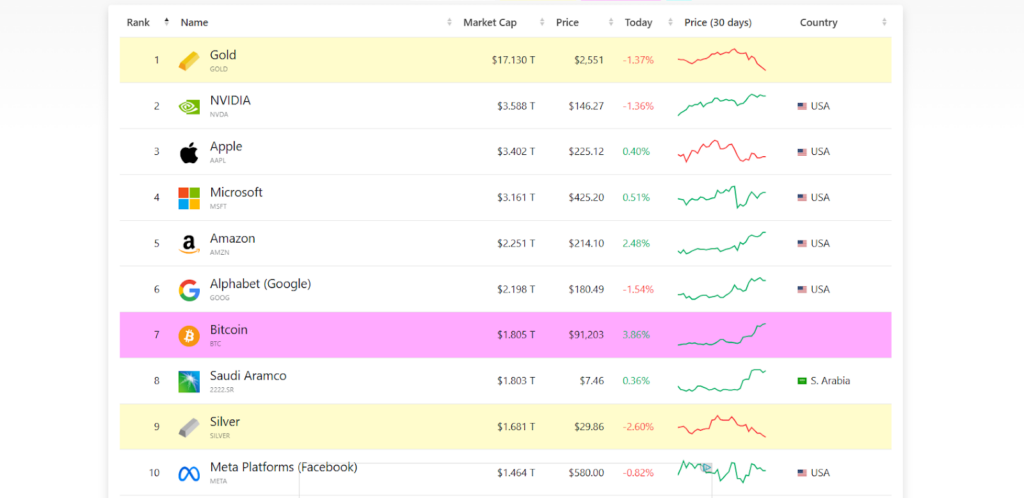This screenshot has width=1024, height=498.
Task: Click the Microsoft logo icon
Action: (x=189, y=198)
